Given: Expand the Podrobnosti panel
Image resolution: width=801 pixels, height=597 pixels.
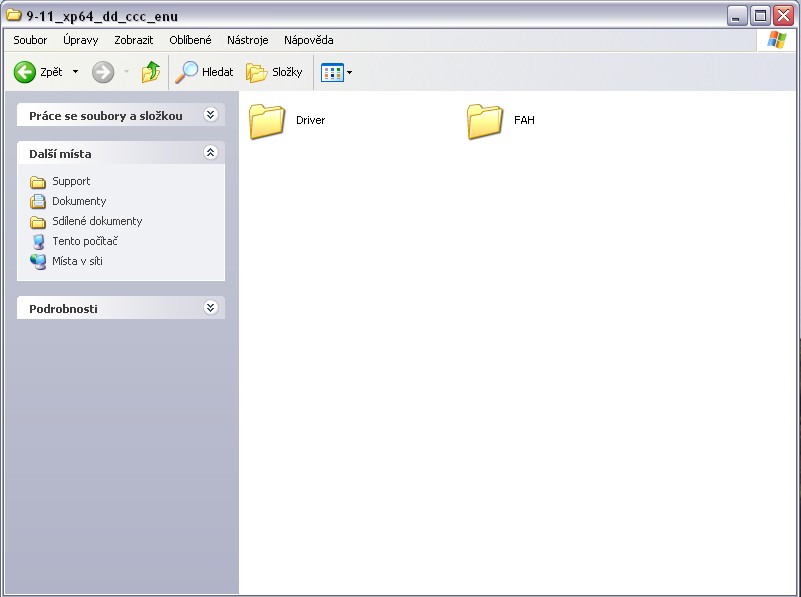Looking at the screenshot, I should pos(210,308).
